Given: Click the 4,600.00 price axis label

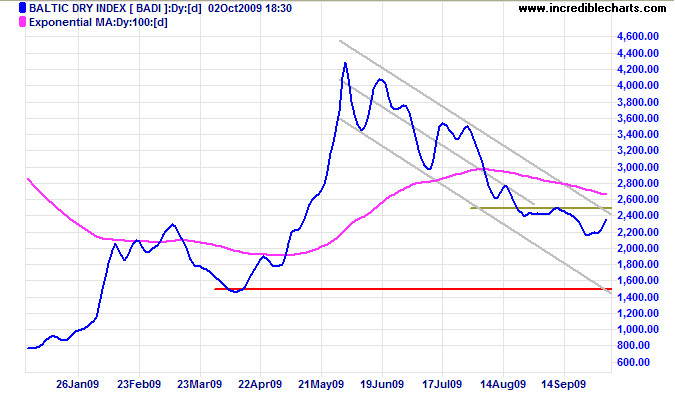Looking at the screenshot, I should (x=638, y=37).
